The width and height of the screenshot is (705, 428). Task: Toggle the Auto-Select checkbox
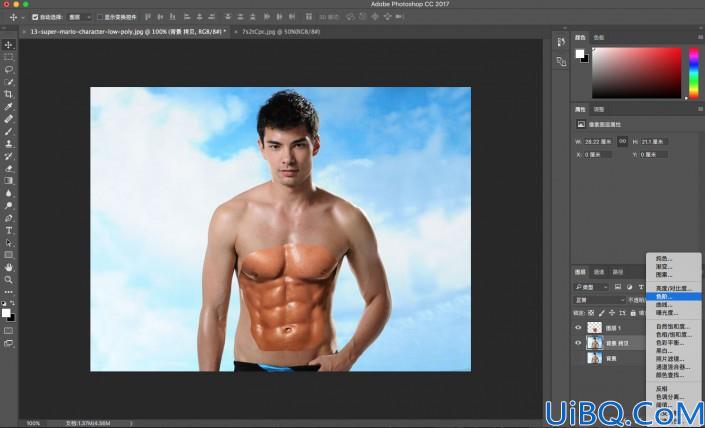[35, 17]
